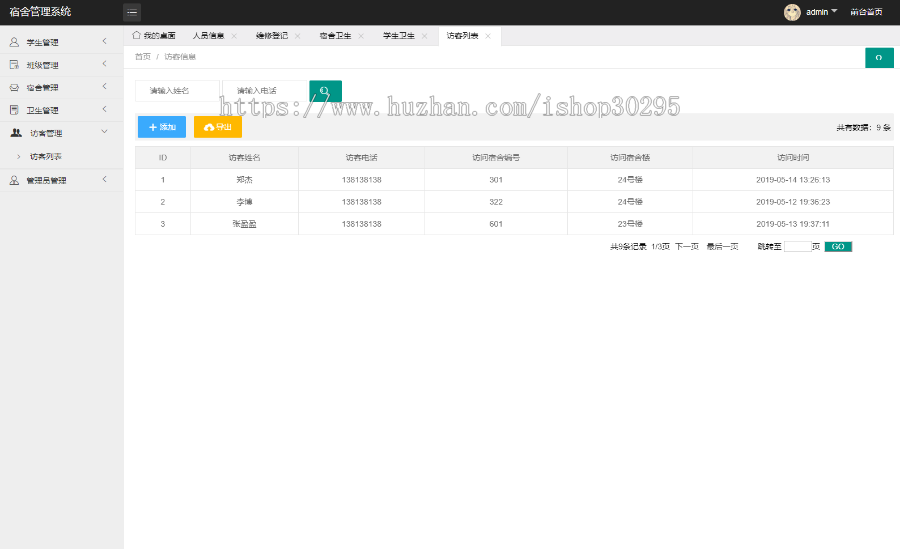The height and width of the screenshot is (549, 900).
Task: Select visitor name 郑杰
Action: [245, 180]
